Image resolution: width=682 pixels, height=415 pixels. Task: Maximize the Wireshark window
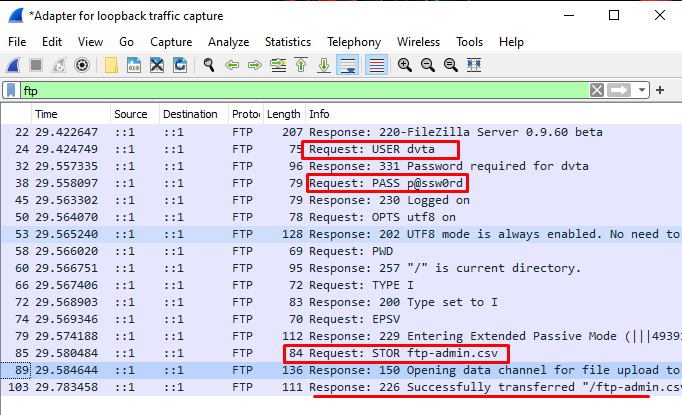[614, 15]
